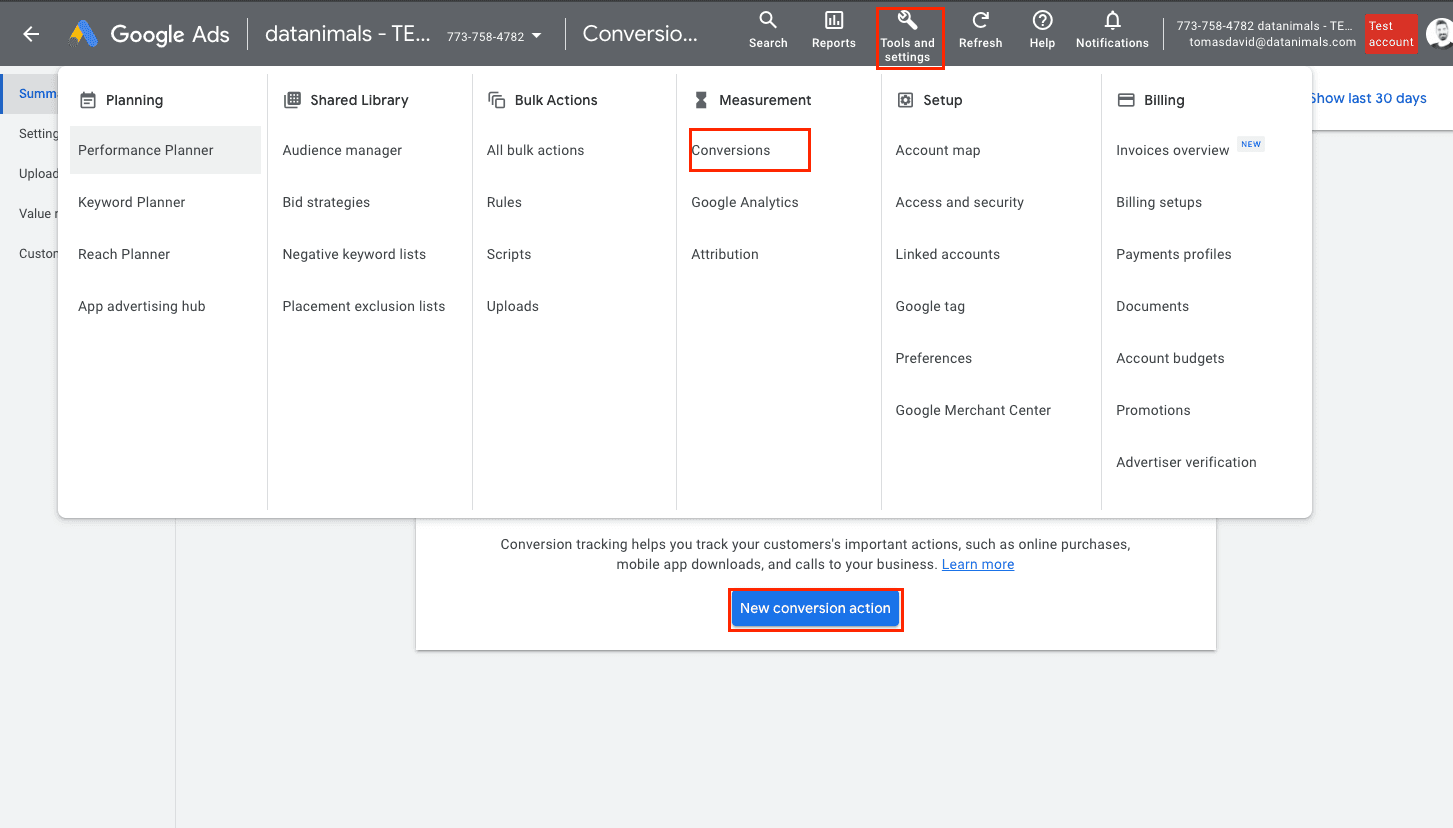
Task: Open the Notifications bell icon
Action: pos(1112,20)
